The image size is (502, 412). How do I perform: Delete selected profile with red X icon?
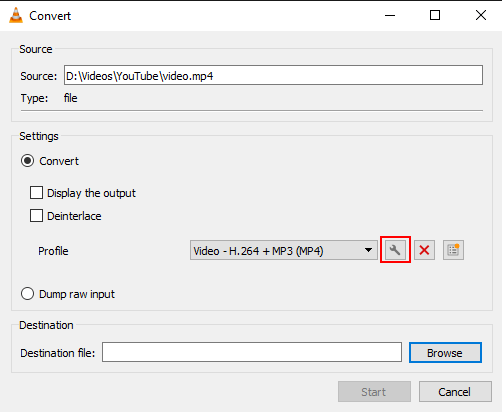tap(424, 250)
